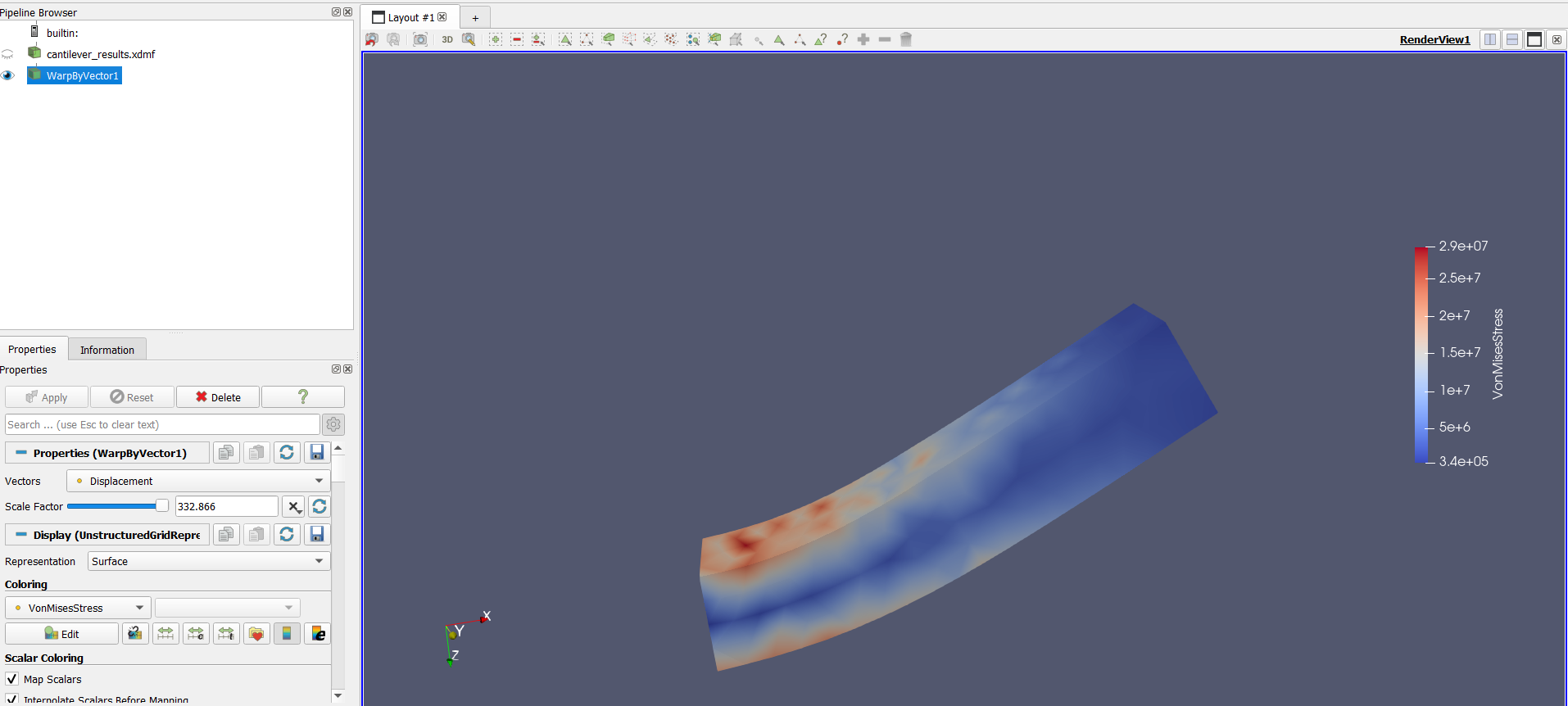Open help with the question mark button
Viewport: 1568px width, 706px height.
pyautogui.click(x=303, y=397)
